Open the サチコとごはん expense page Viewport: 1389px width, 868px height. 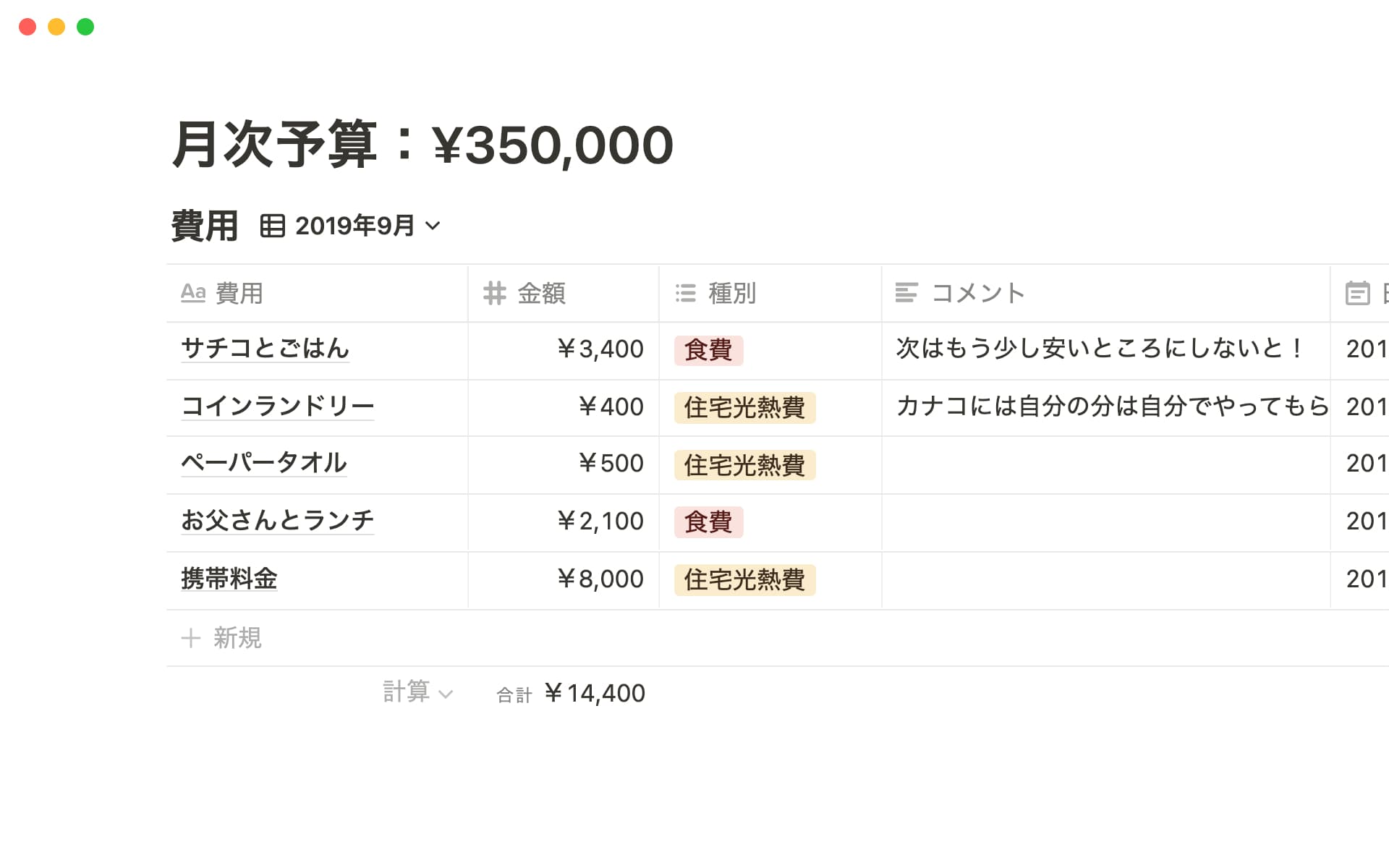pos(265,349)
